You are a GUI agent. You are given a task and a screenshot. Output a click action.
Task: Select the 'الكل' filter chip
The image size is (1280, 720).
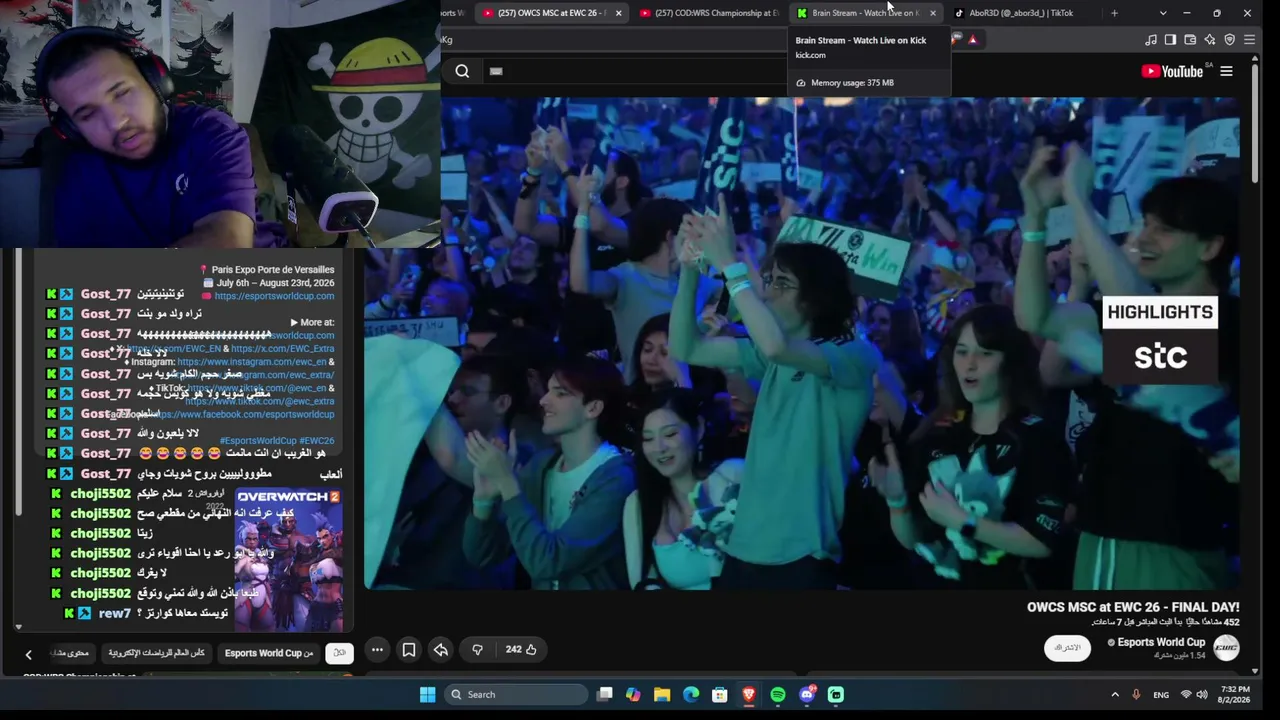tap(339, 653)
